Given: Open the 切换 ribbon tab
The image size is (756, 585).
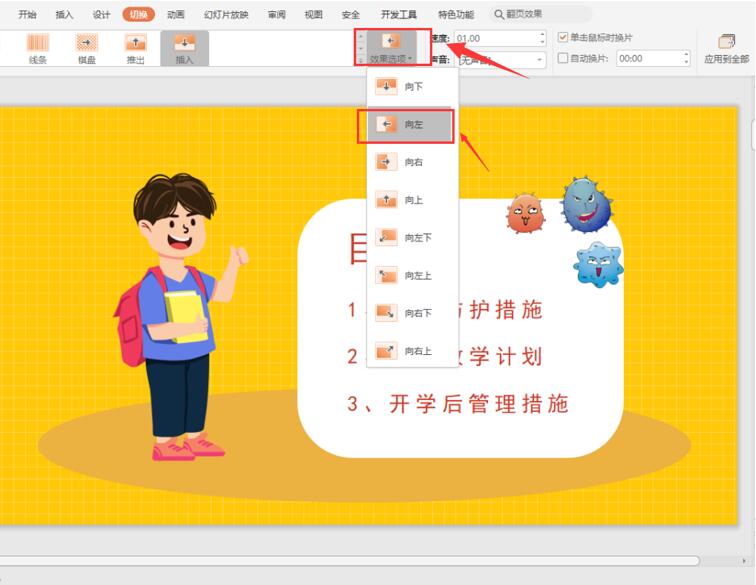Looking at the screenshot, I should pos(138,14).
